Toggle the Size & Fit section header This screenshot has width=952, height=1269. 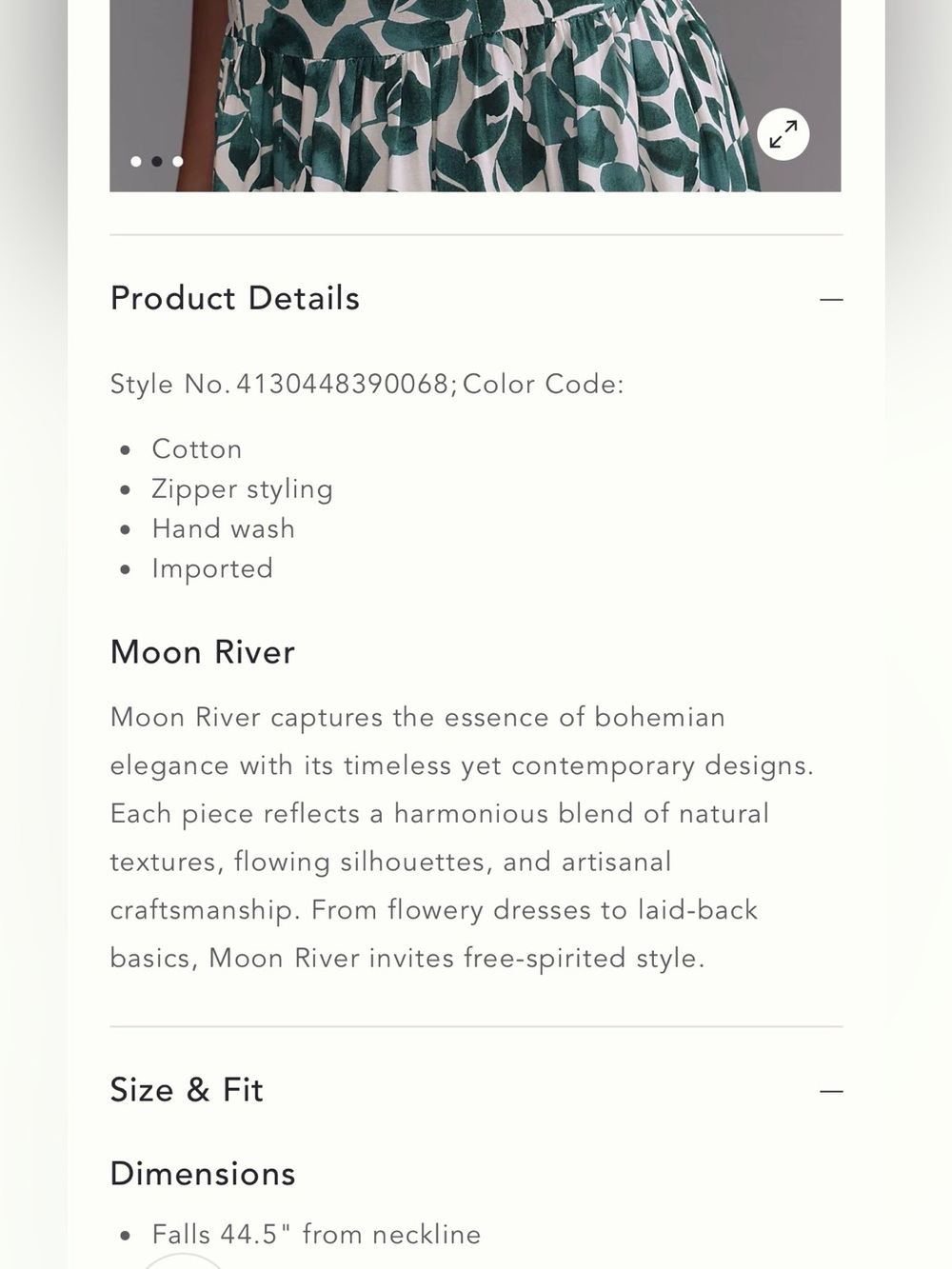pyautogui.click(x=476, y=1090)
